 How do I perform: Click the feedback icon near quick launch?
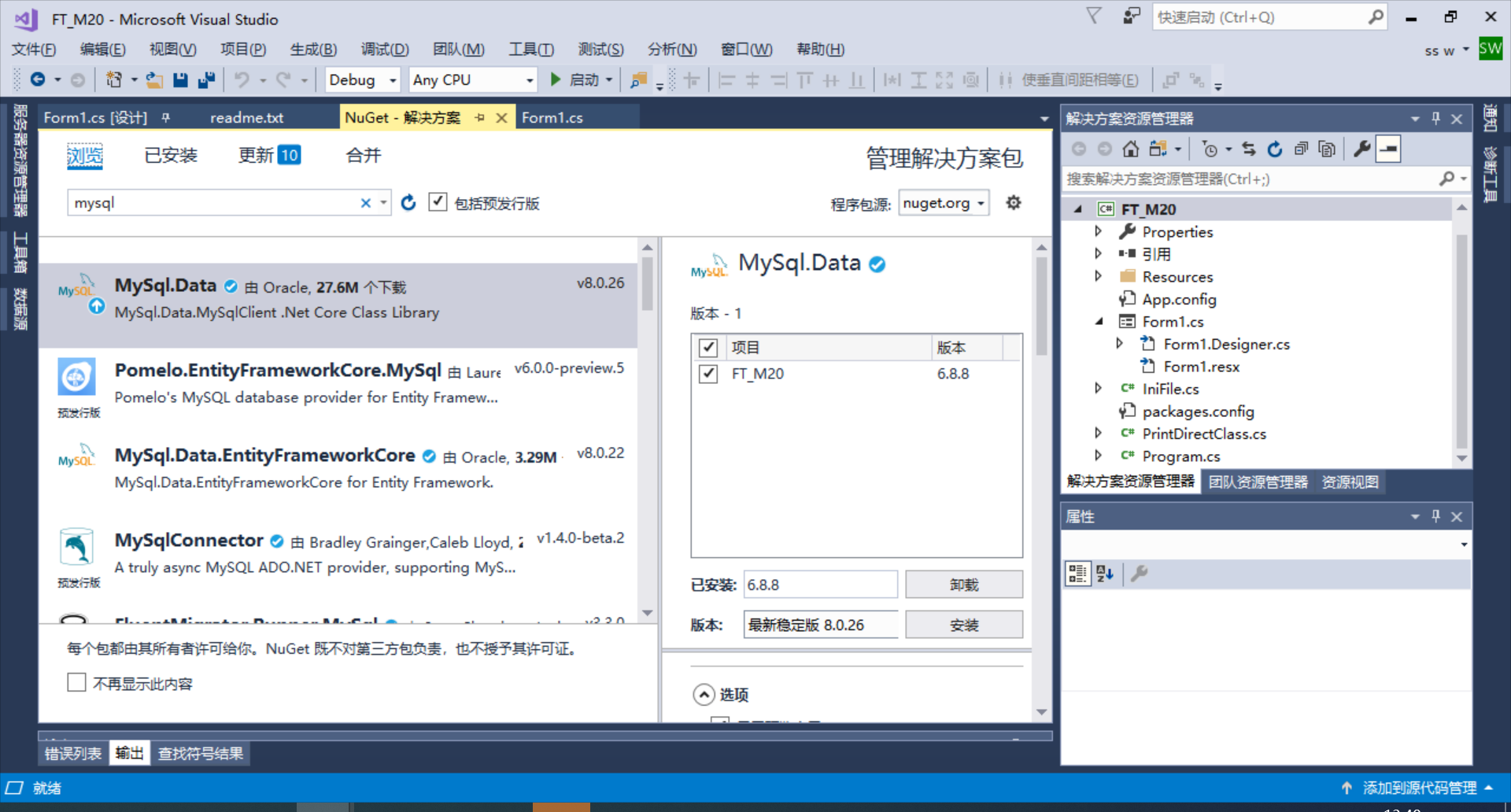[x=1132, y=17]
